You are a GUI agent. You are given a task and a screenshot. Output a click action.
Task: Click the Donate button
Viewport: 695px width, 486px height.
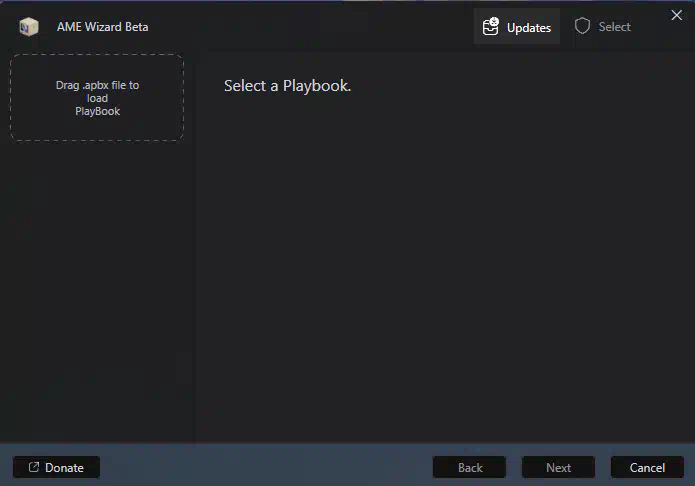tap(56, 467)
